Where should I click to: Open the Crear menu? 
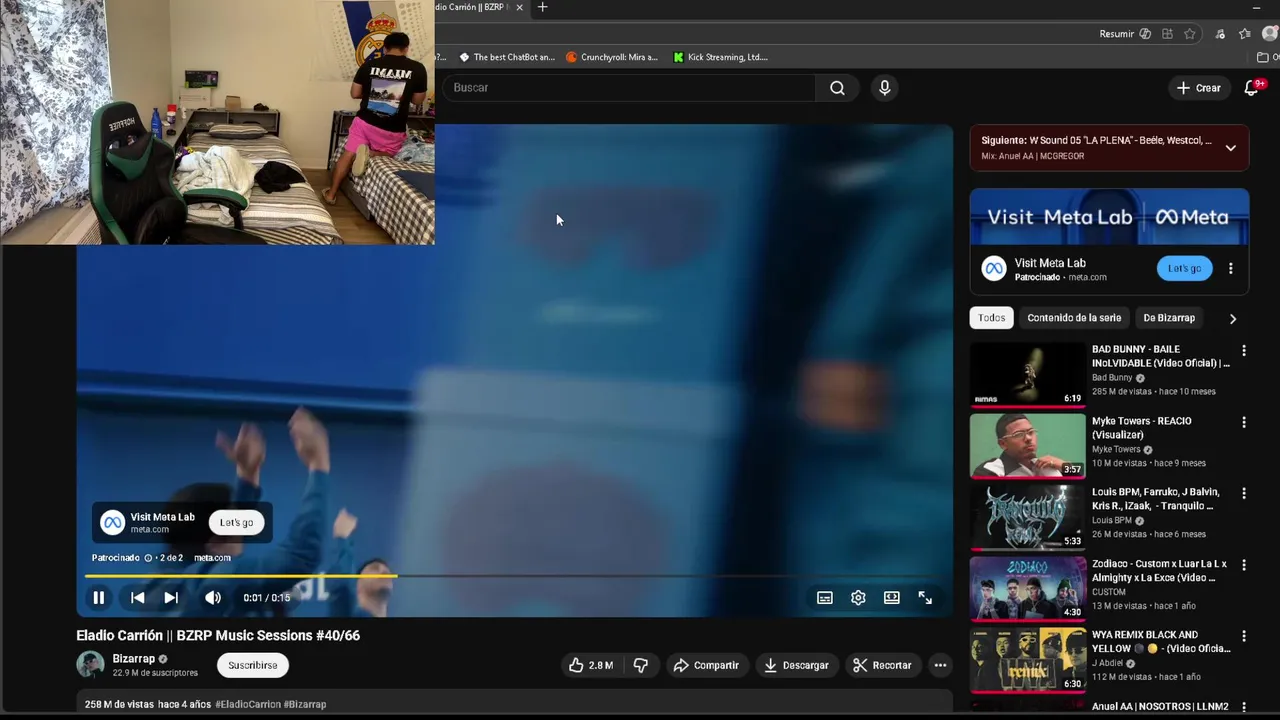[x=1199, y=88]
